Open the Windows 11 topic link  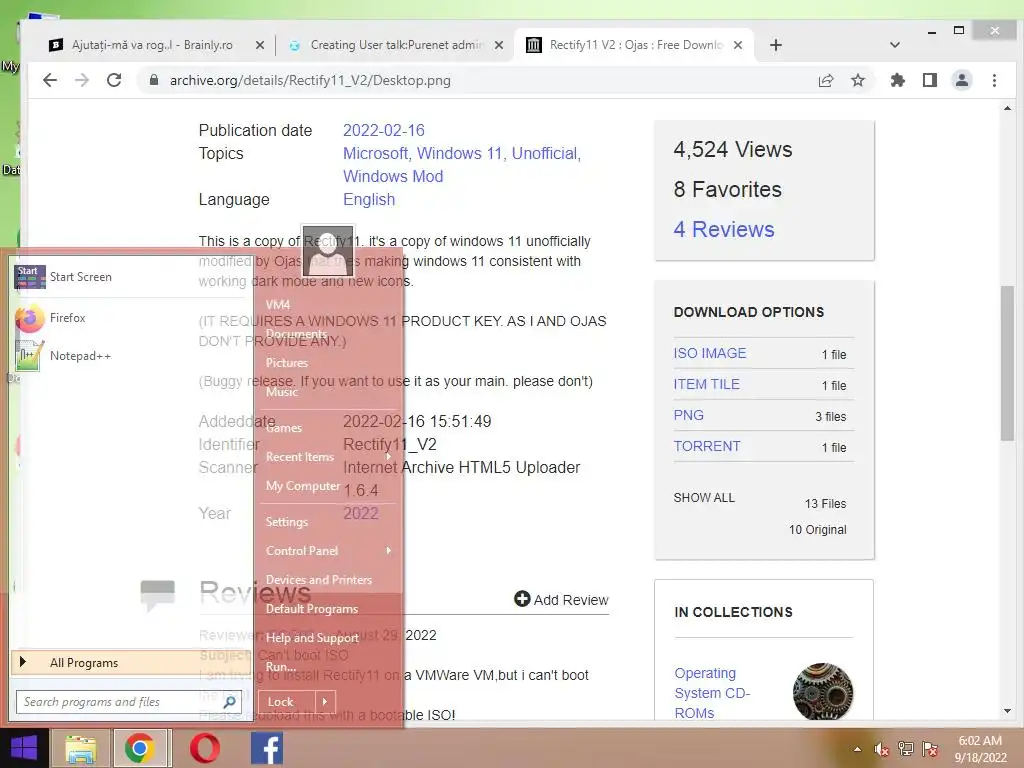pyautogui.click(x=461, y=153)
